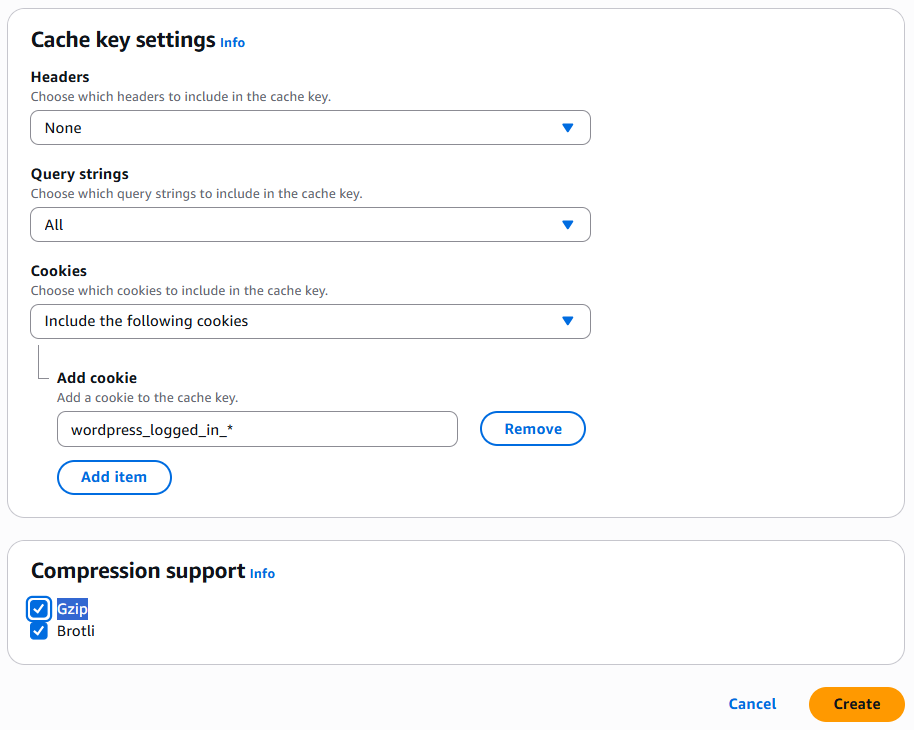
Task: Click the Query strings dropdown arrow icon
Action: pos(567,224)
